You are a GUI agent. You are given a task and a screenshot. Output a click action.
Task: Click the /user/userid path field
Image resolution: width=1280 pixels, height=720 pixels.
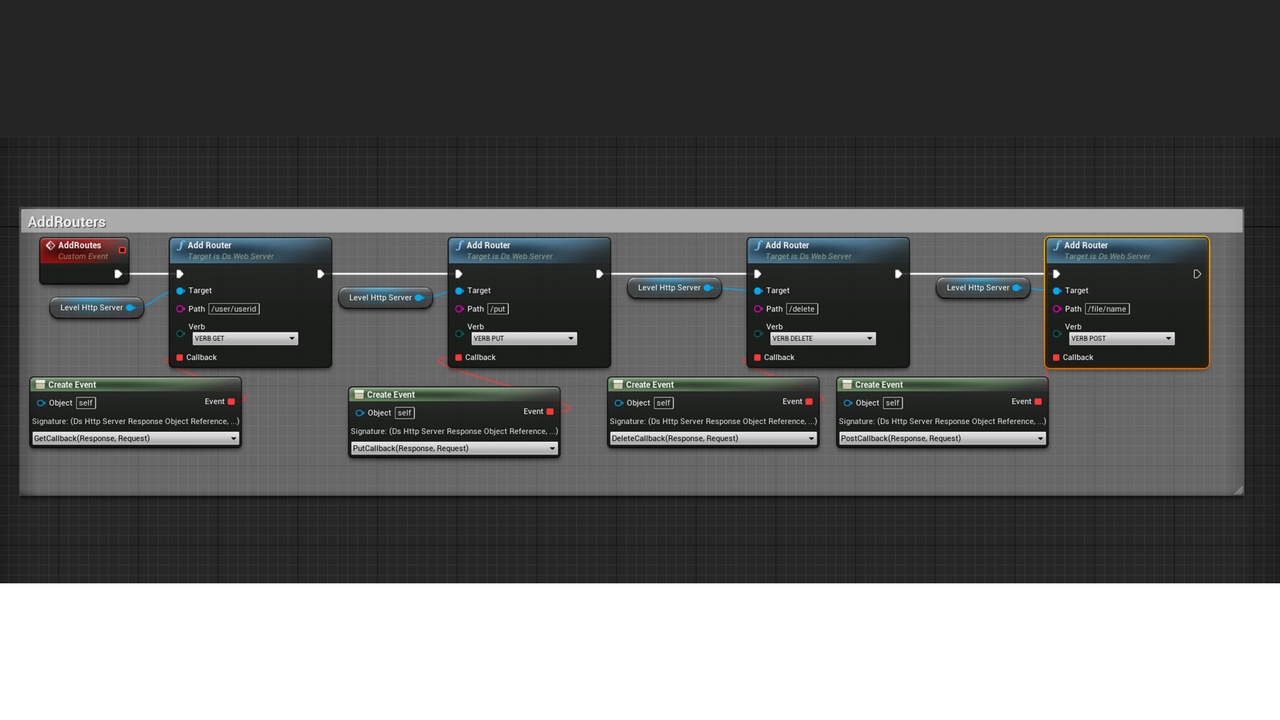pyautogui.click(x=234, y=309)
